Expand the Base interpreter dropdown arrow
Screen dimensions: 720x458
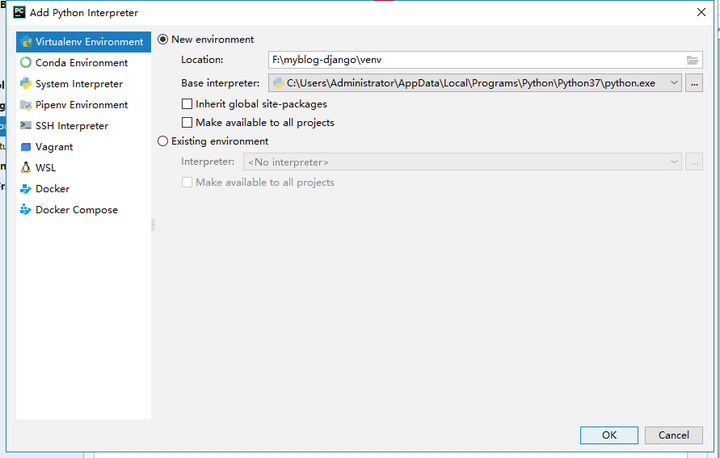coord(674,83)
